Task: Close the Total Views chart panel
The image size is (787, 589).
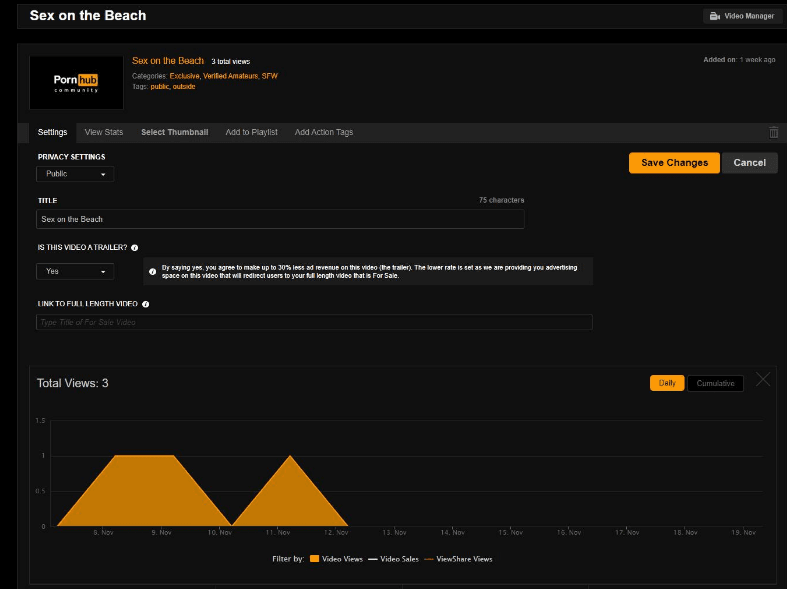Action: click(x=763, y=380)
